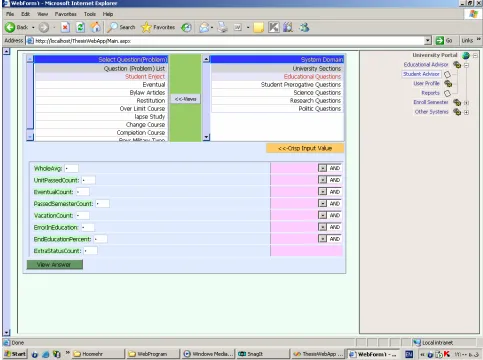Open the Favorites star icon
This screenshot has width=483, height=360.
pyautogui.click(x=146, y=27)
